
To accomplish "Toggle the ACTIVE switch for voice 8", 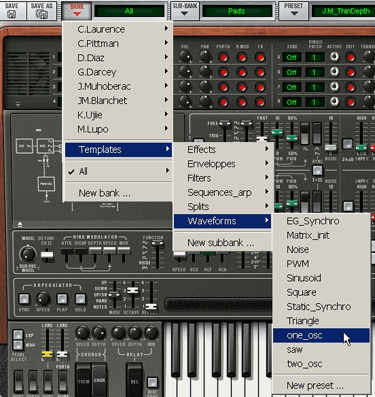I will click(x=334, y=101).
